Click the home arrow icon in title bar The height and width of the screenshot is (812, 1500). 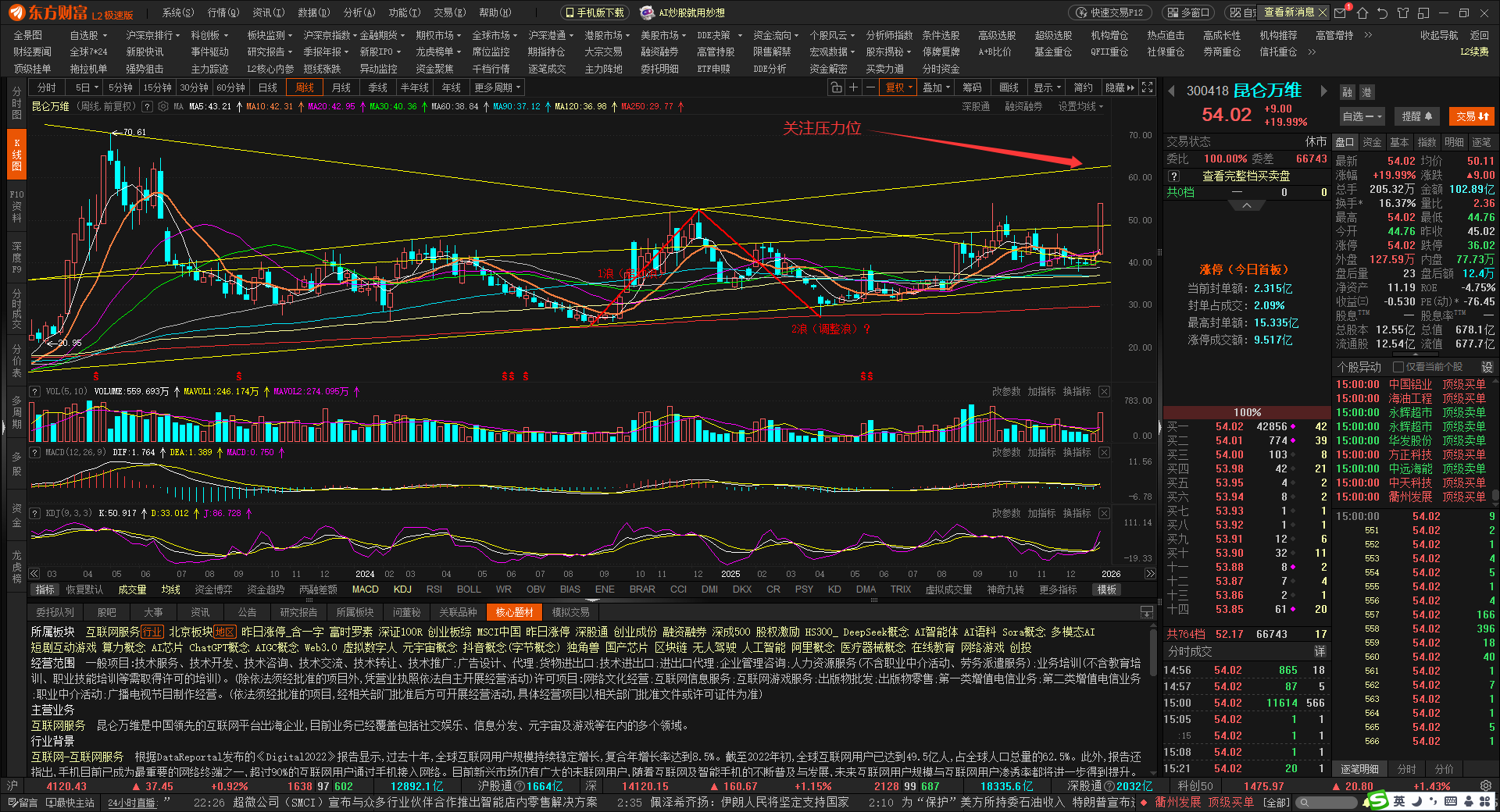click(x=1362, y=12)
